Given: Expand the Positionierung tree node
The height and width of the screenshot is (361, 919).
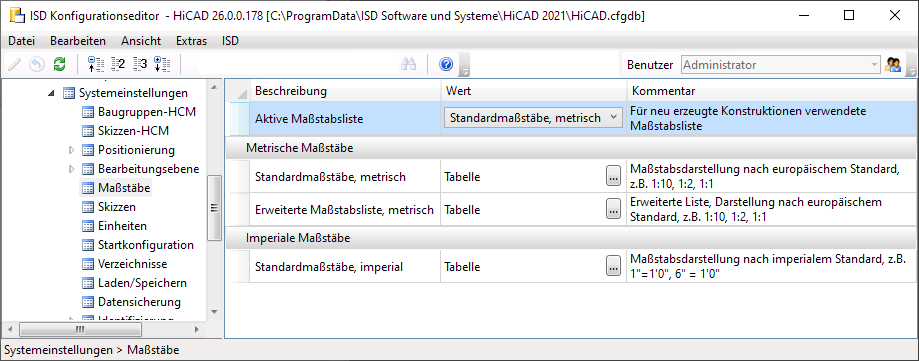Looking at the screenshot, I should click(x=72, y=150).
